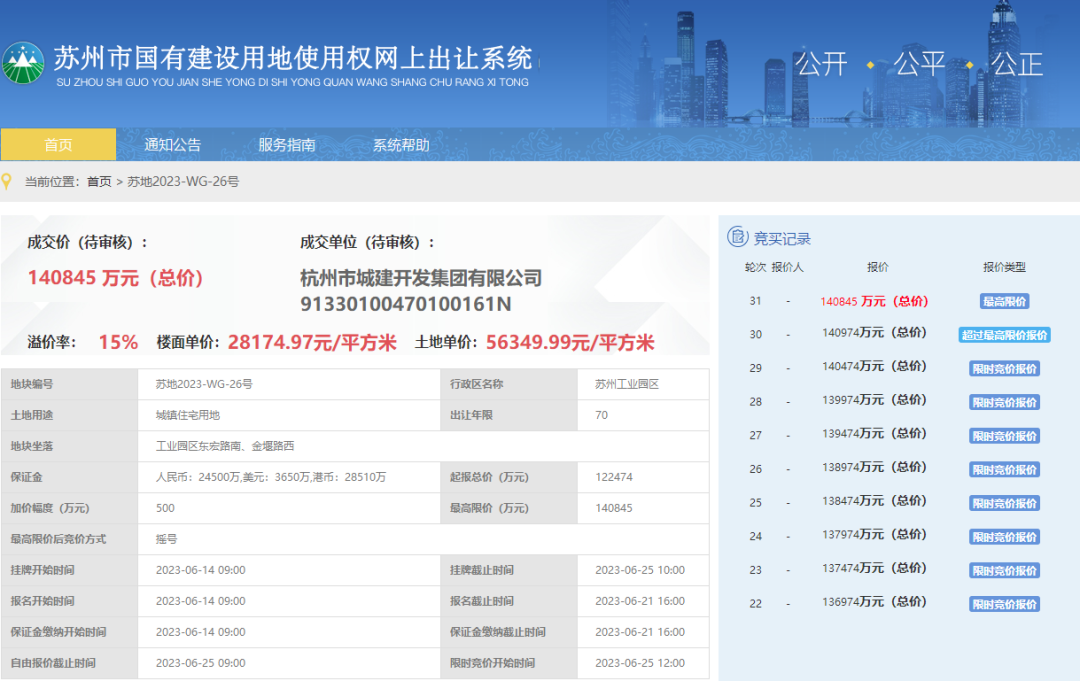Click the 137974万元 bid in round 24

874,536
